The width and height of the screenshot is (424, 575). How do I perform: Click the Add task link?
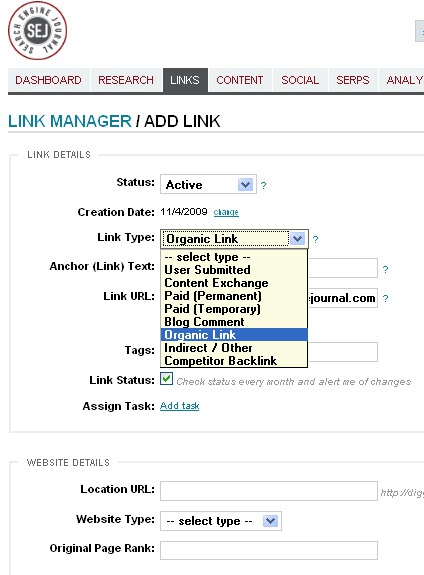pos(180,406)
